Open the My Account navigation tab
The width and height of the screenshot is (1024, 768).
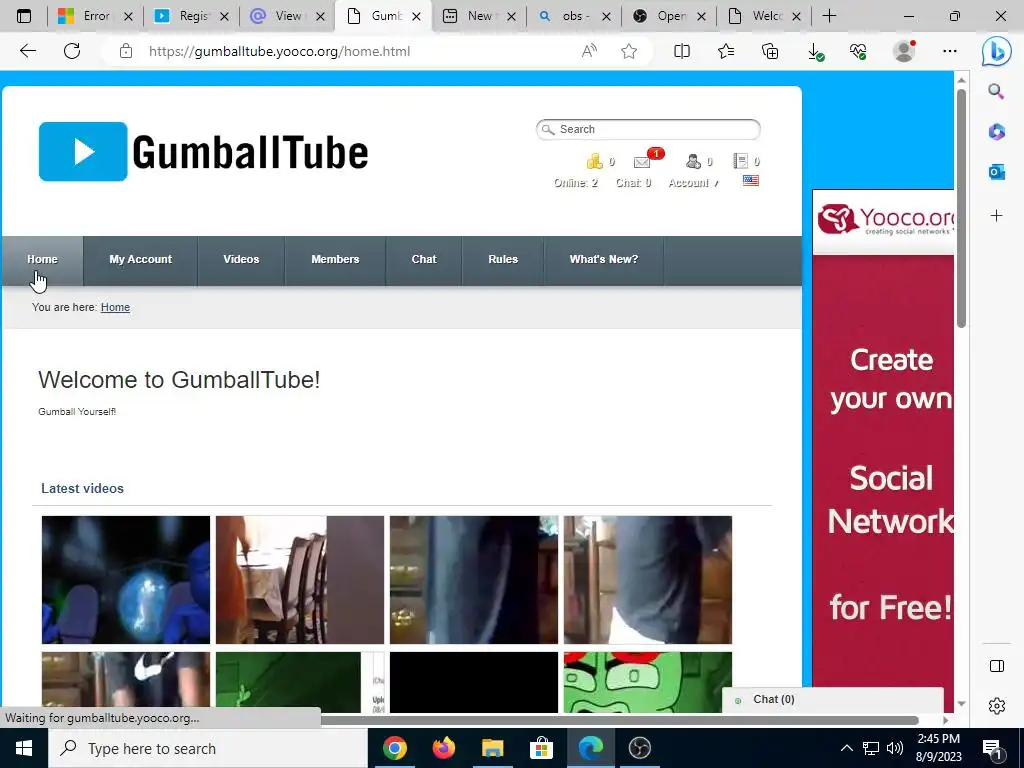(x=140, y=259)
